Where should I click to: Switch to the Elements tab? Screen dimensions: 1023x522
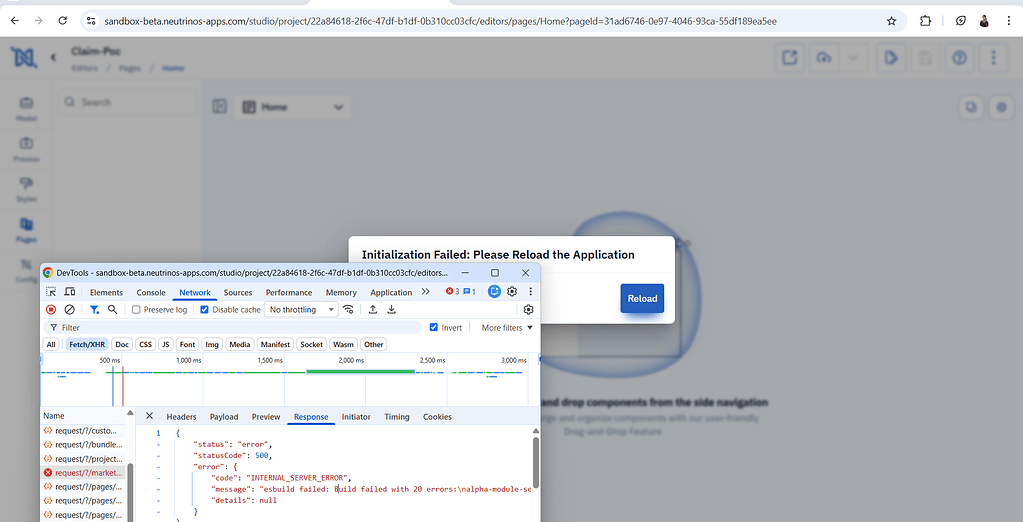pos(106,292)
